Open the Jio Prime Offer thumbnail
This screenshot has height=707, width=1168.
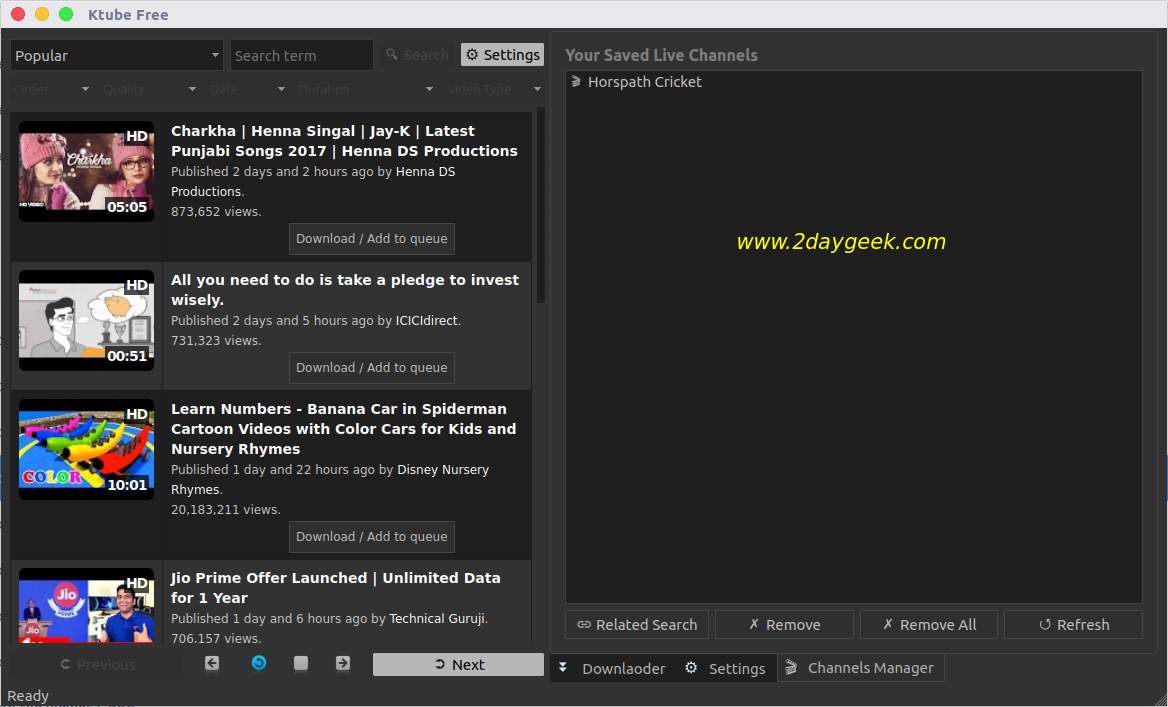(86, 606)
